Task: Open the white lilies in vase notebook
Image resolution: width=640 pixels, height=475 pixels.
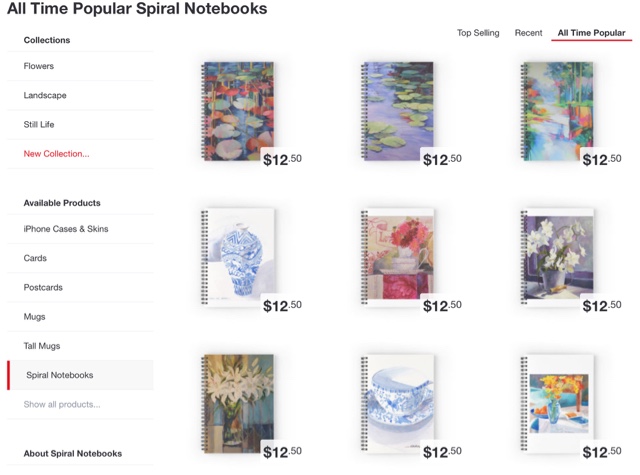Action: coord(238,404)
